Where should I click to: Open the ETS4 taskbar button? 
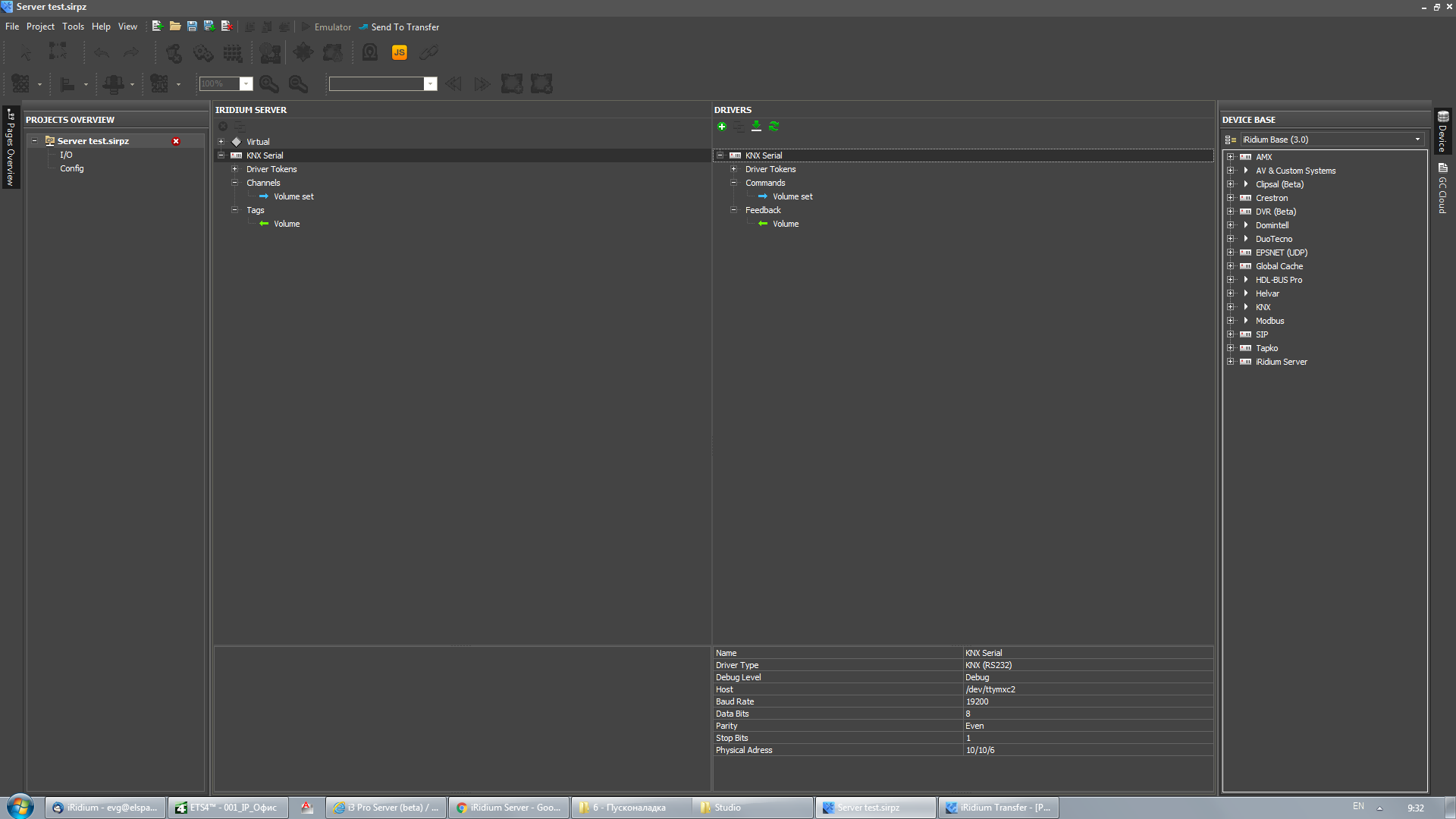coord(227,808)
